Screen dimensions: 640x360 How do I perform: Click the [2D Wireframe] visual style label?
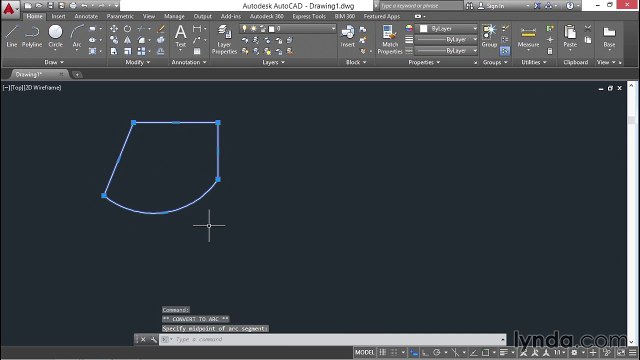pos(43,87)
